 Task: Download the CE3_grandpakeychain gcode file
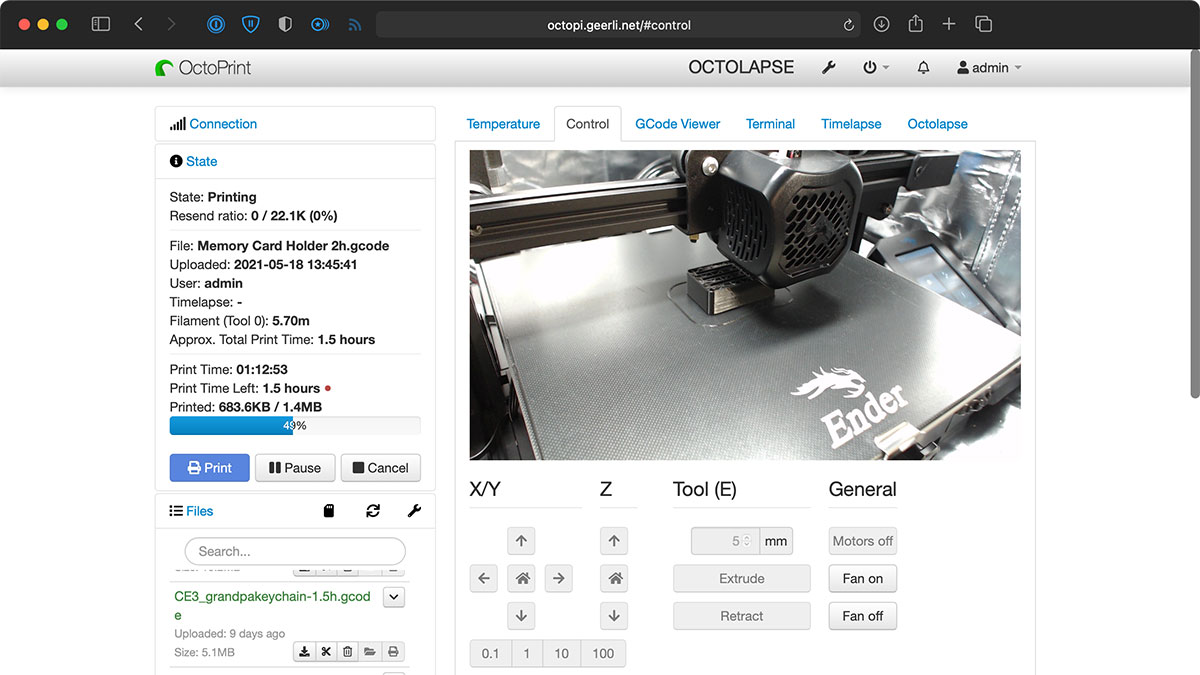click(304, 652)
